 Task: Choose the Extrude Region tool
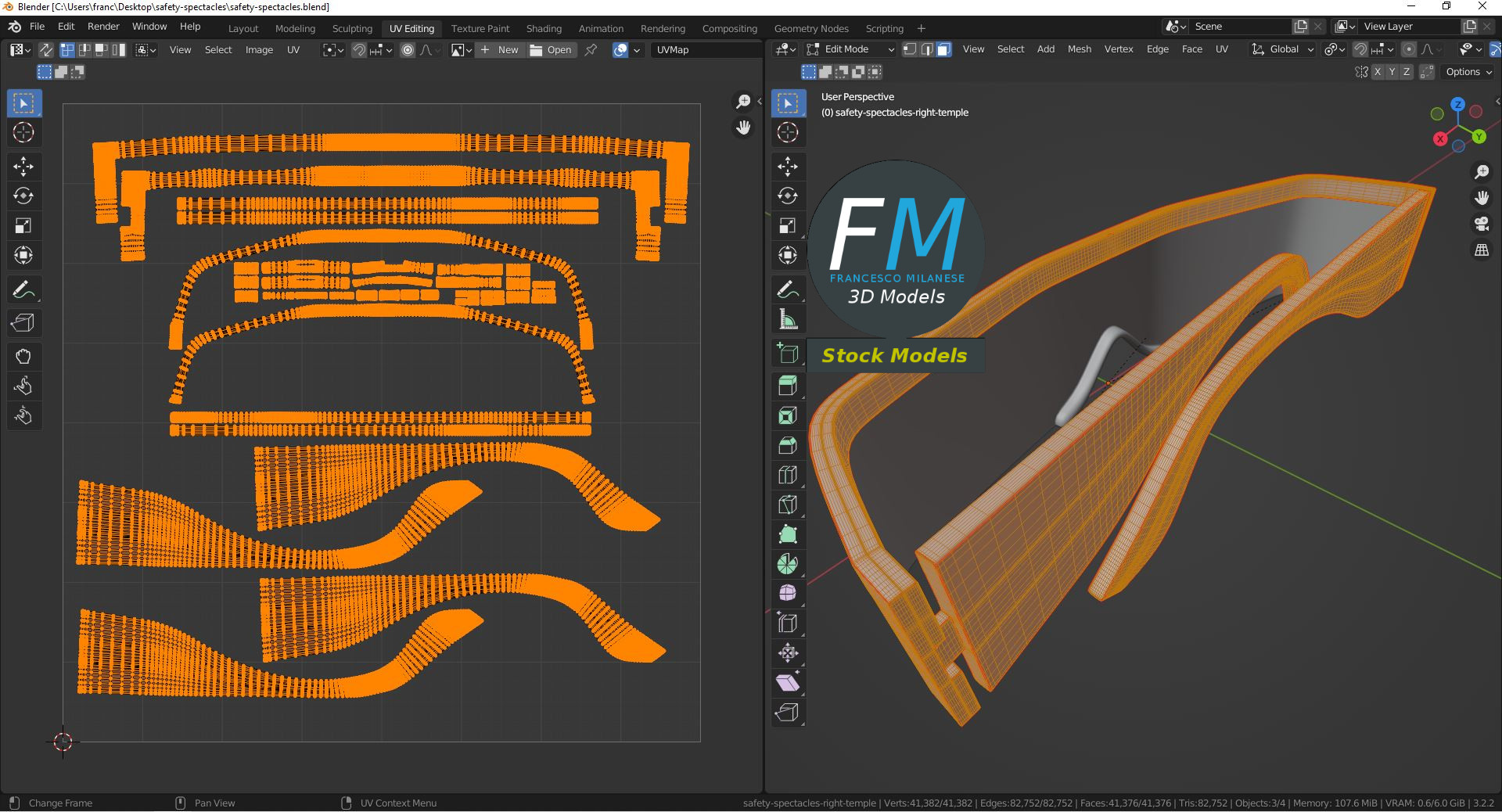788,386
